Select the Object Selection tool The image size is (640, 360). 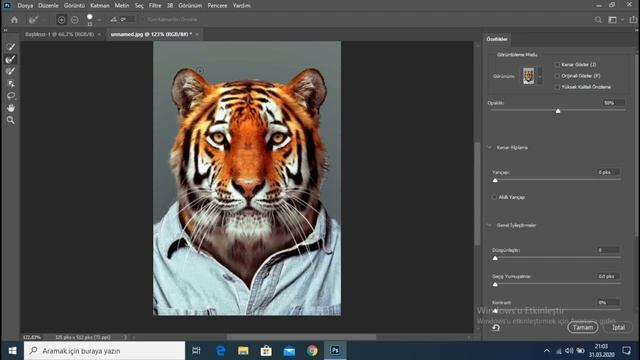[11, 84]
